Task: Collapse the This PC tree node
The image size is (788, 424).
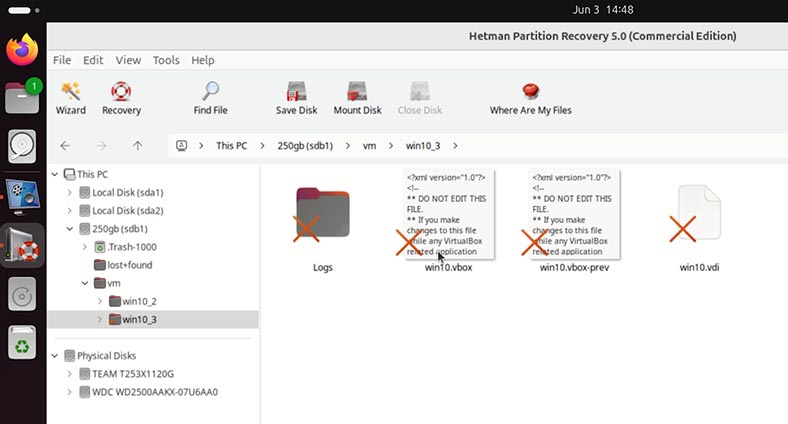Action: click(55, 174)
